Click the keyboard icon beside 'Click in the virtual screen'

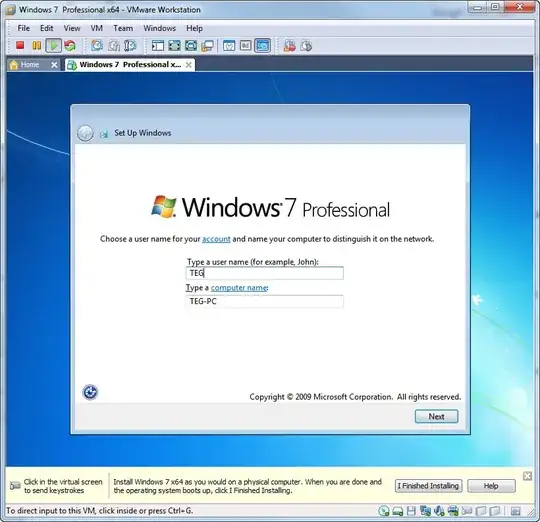click(x=15, y=486)
